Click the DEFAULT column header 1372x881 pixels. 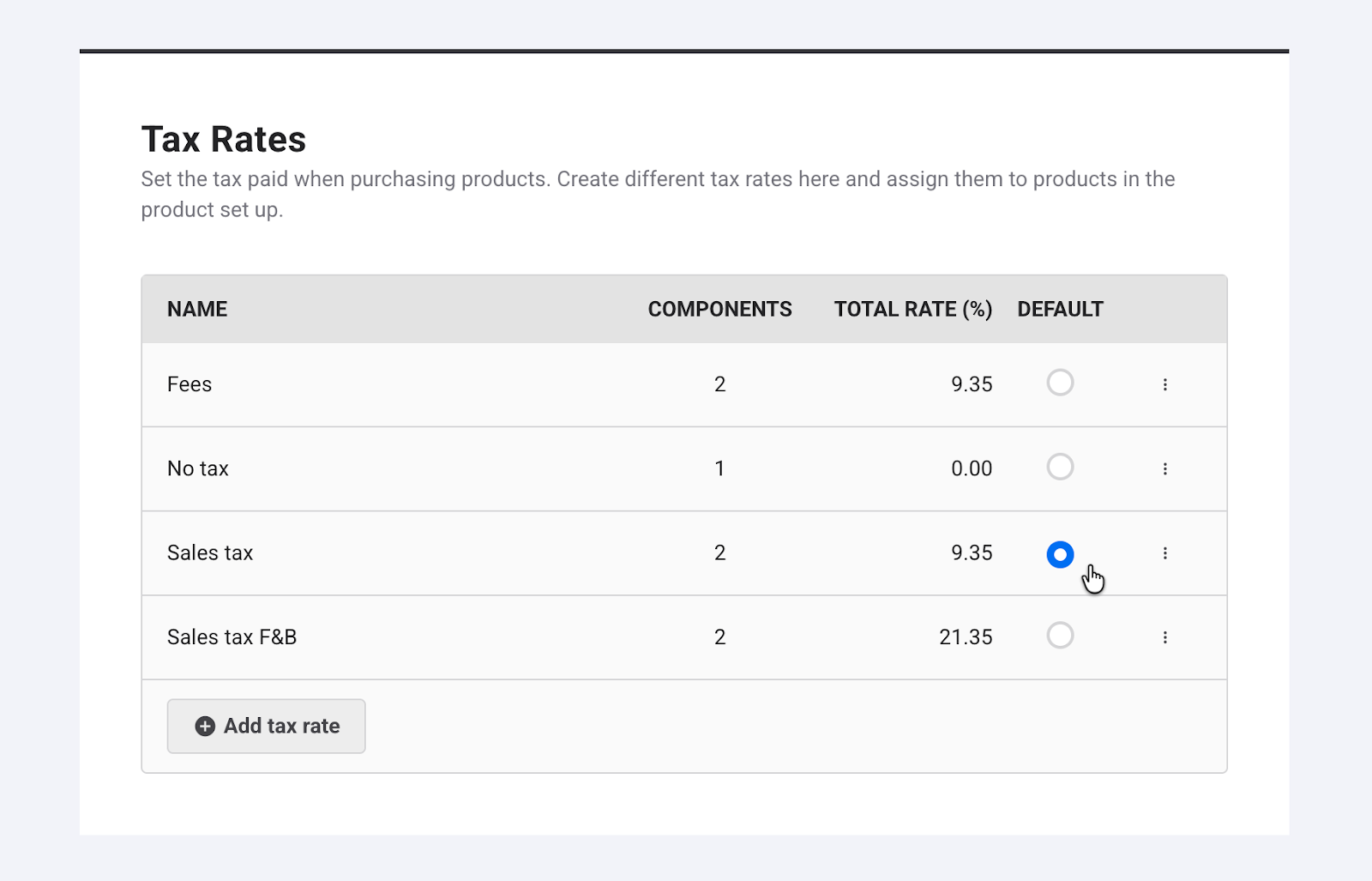(1060, 310)
